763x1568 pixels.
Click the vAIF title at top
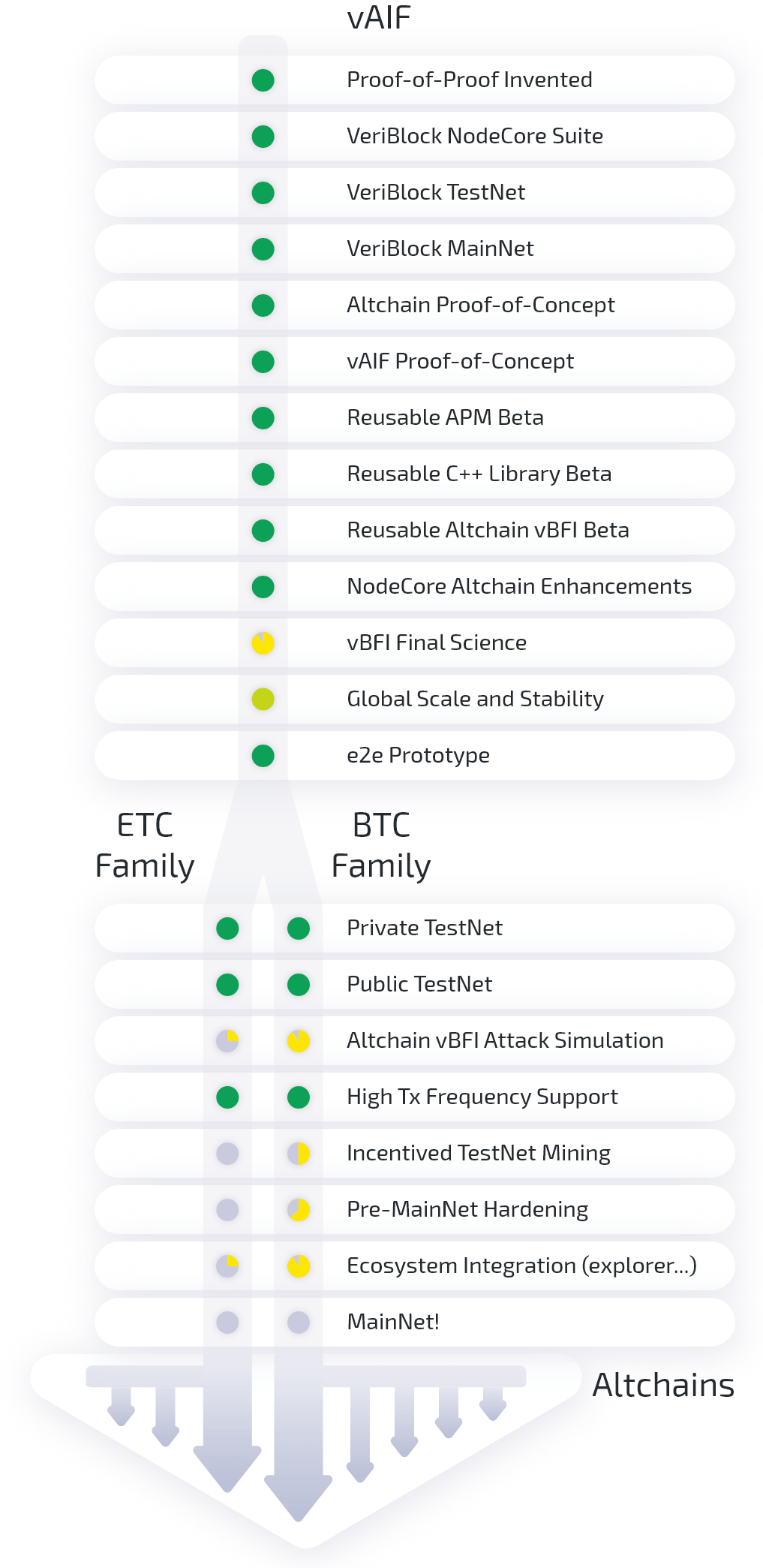379,17
